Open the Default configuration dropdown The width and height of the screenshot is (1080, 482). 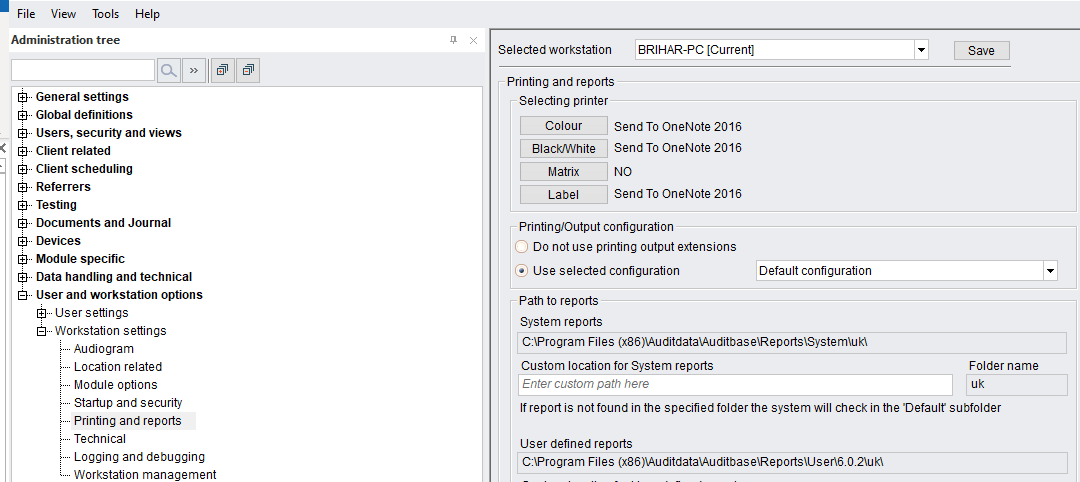[1050, 271]
